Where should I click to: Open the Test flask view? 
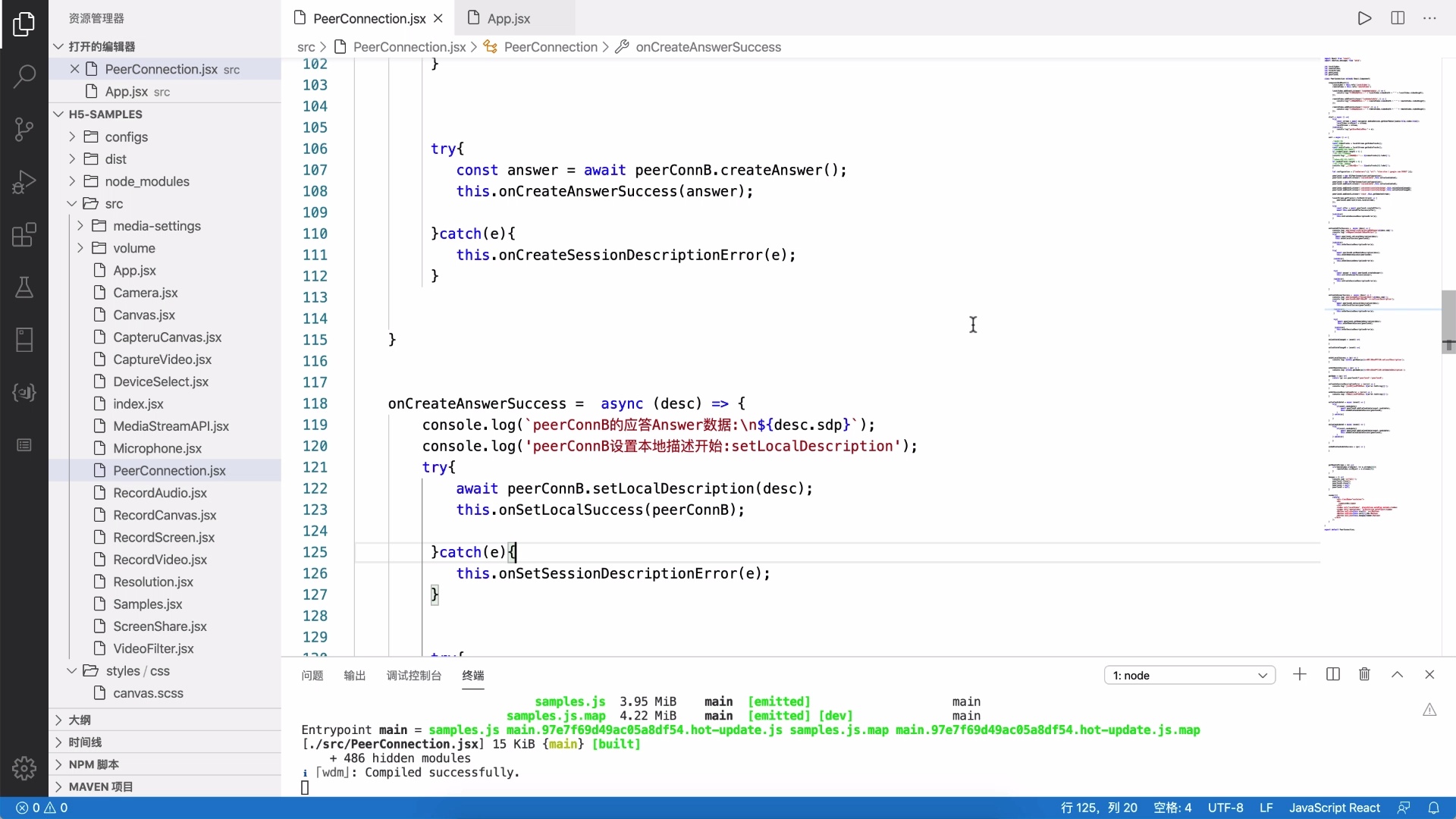click(x=24, y=287)
